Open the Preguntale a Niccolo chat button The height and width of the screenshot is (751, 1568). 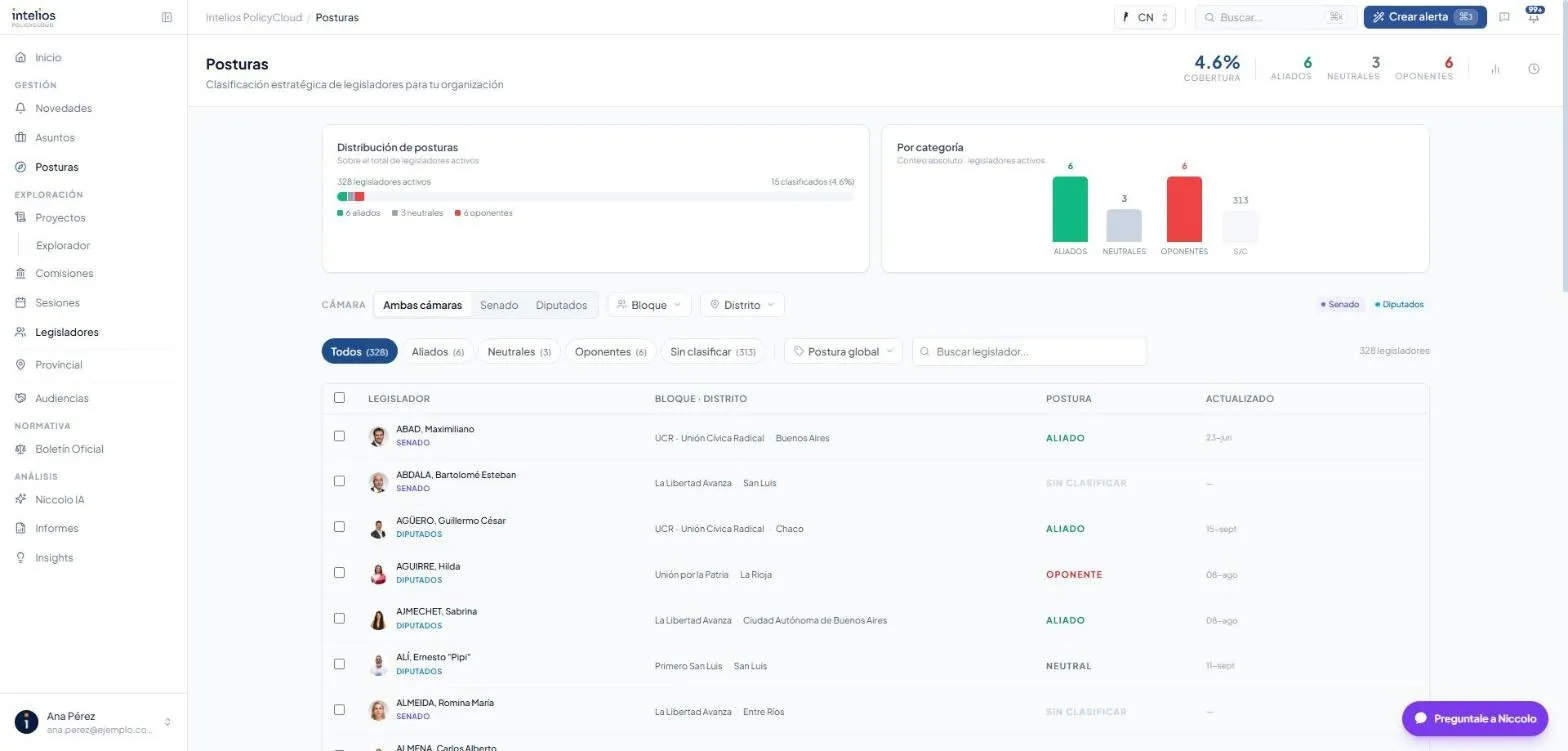point(1475,719)
